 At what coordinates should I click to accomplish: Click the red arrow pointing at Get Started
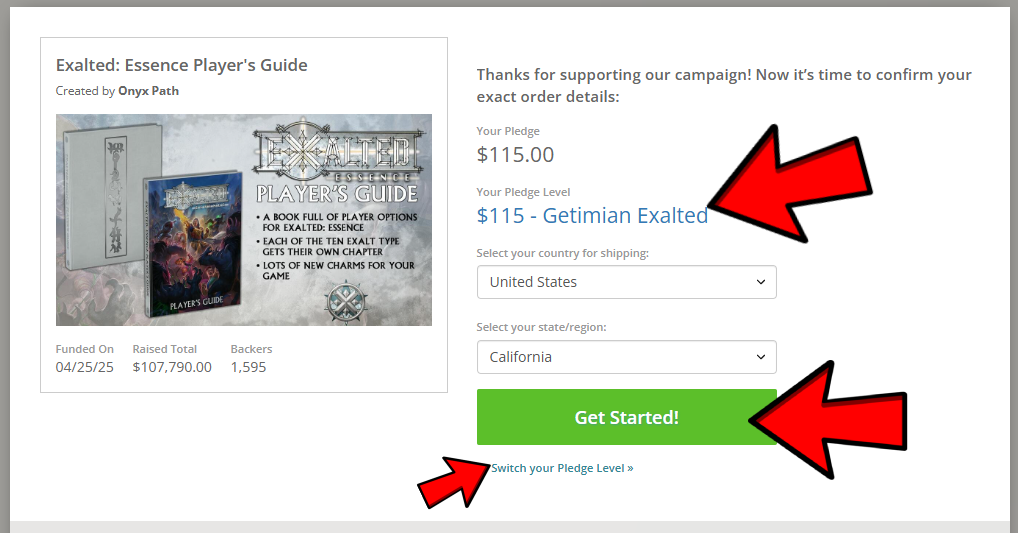point(830,410)
